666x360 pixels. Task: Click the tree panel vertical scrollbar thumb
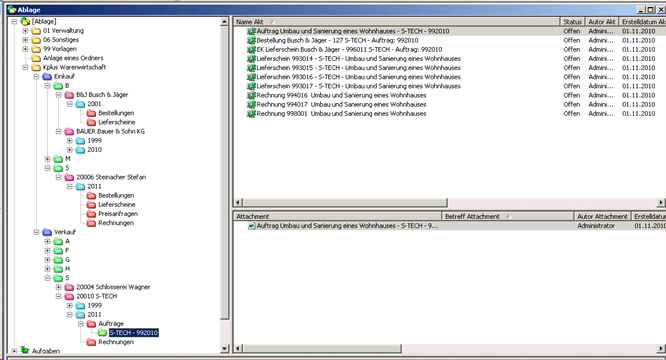click(225, 172)
